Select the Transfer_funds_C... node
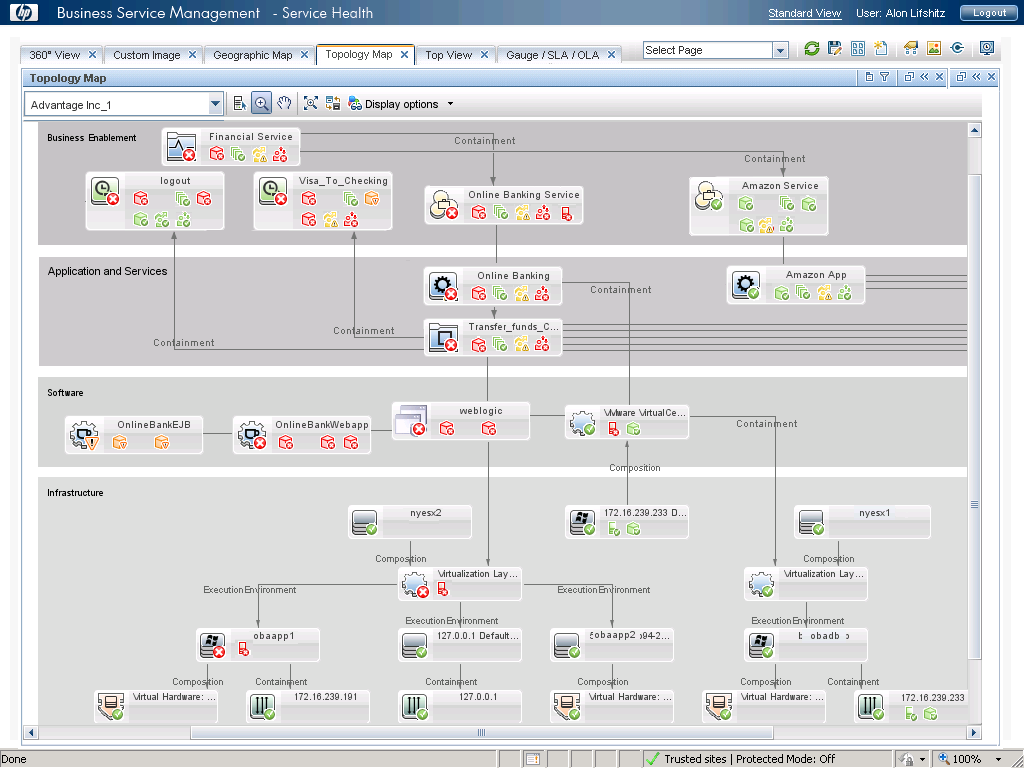The height and width of the screenshot is (768, 1024). pyautogui.click(x=492, y=337)
